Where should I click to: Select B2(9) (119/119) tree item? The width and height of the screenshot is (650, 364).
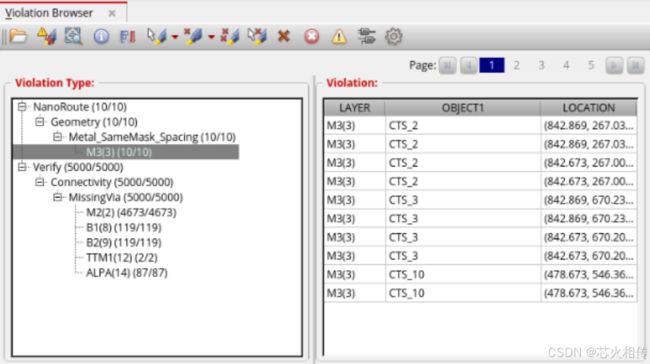click(124, 243)
